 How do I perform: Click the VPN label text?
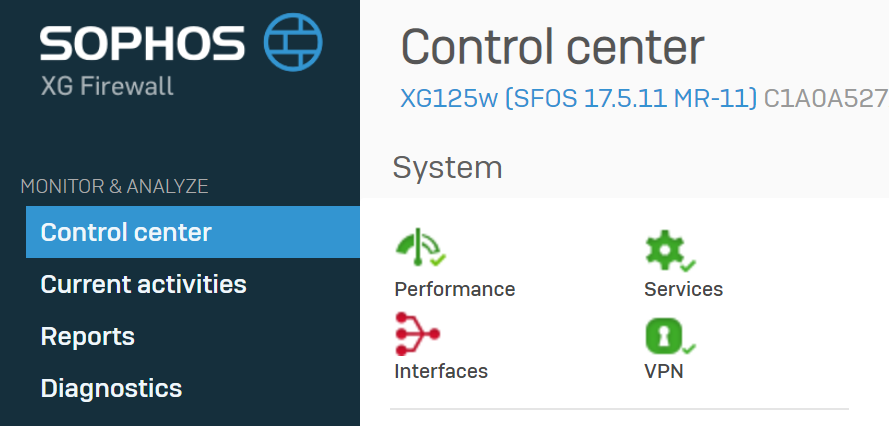pyautogui.click(x=663, y=371)
